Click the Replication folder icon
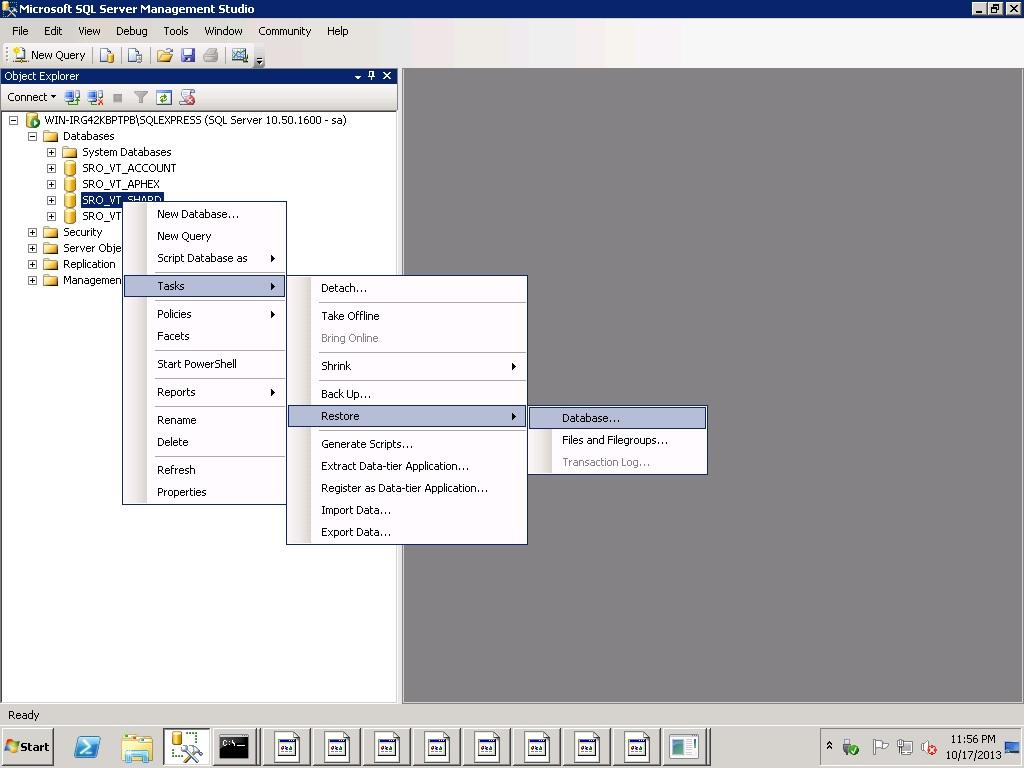1024x768 pixels. 50,264
